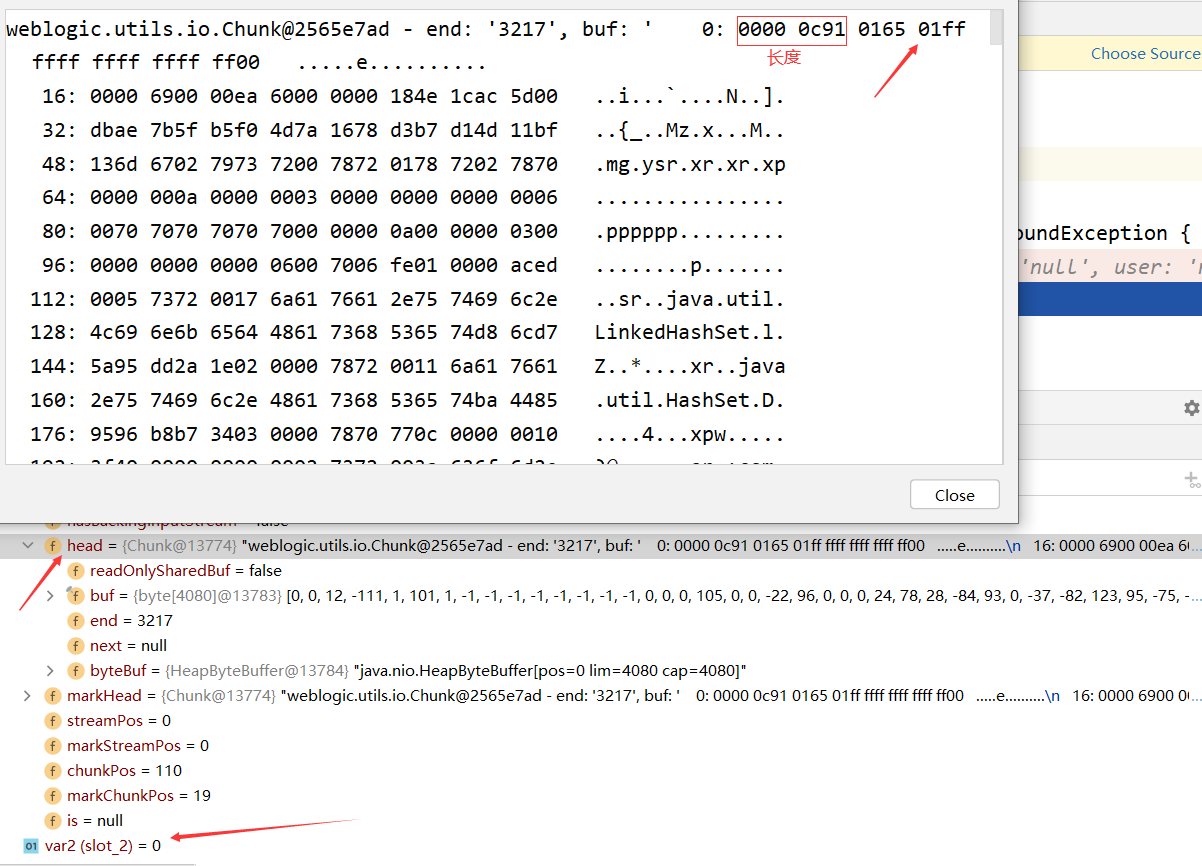Click the field icon beside next = null
Viewport: 1202px width, 866px height.
(x=75, y=646)
